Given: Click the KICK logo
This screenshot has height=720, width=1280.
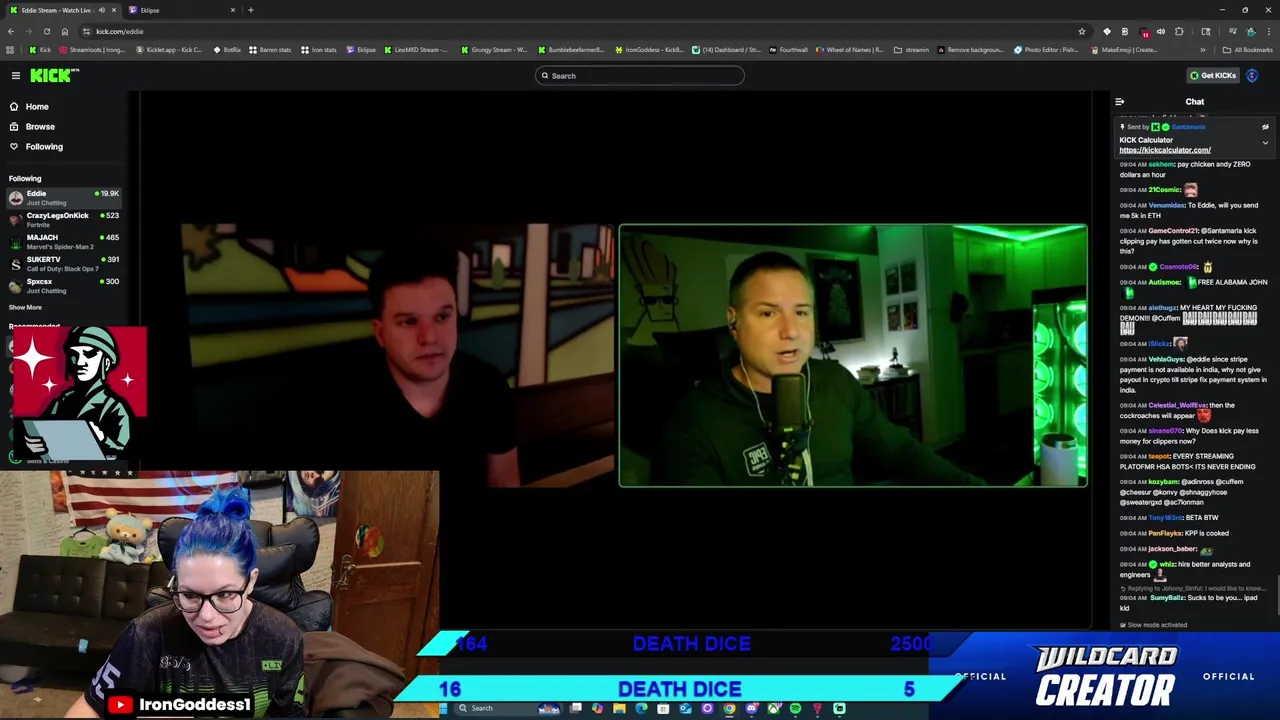Looking at the screenshot, I should 52,75.
